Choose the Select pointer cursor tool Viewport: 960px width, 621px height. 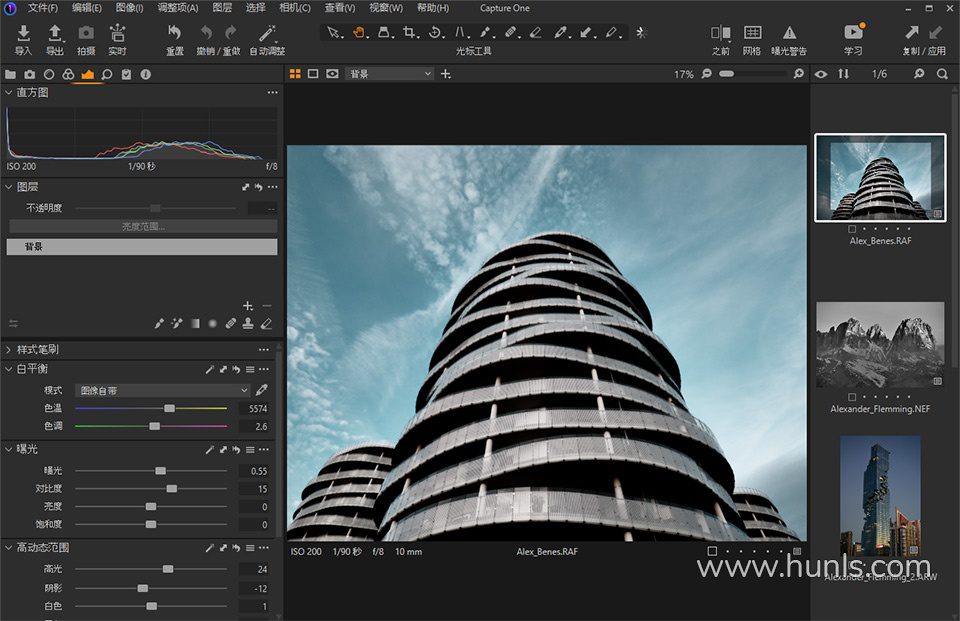(x=334, y=32)
